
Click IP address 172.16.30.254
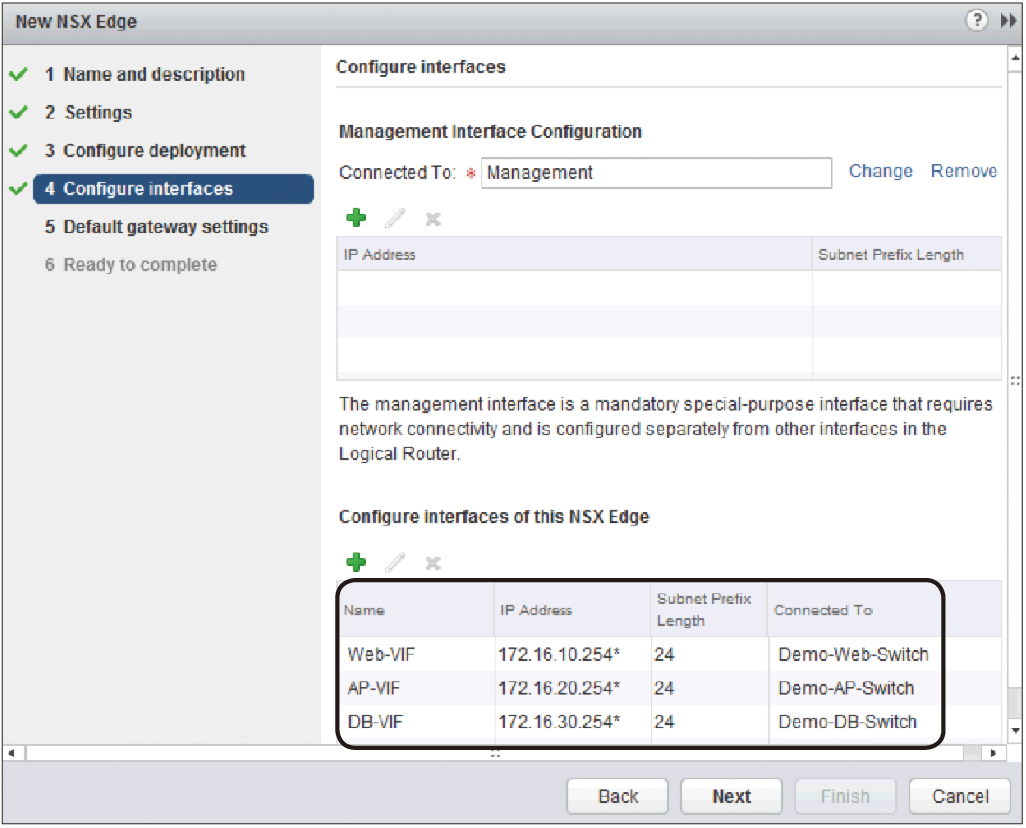pos(559,722)
